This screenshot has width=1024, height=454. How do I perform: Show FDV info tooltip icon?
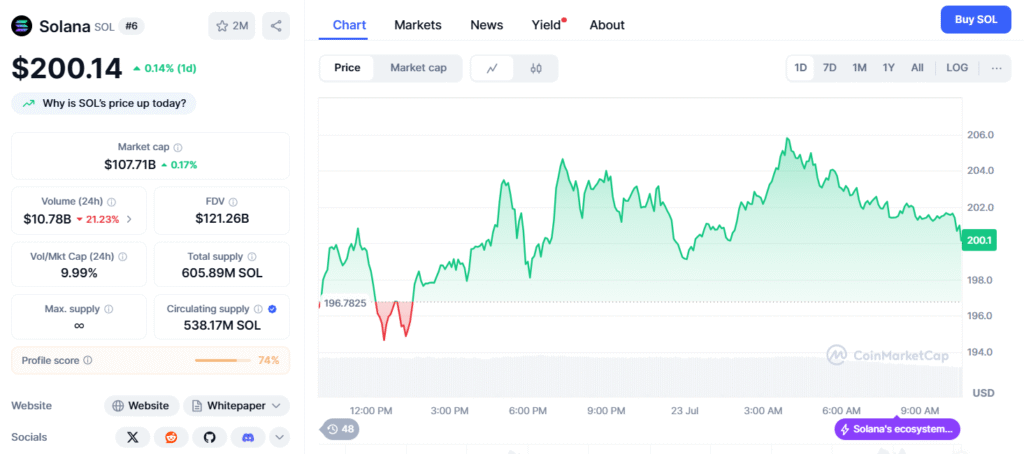click(x=233, y=202)
